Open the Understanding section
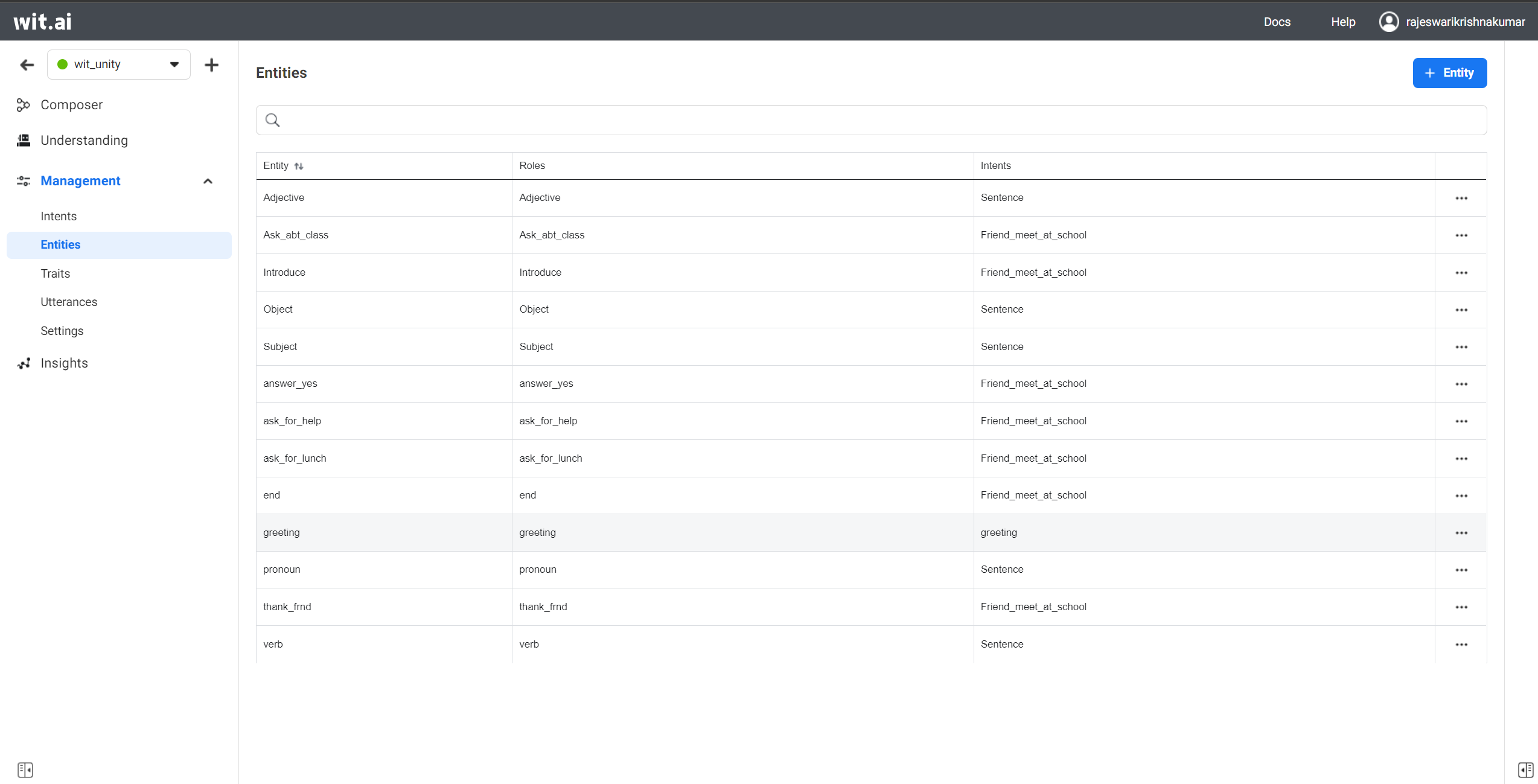1538x784 pixels. pos(84,140)
